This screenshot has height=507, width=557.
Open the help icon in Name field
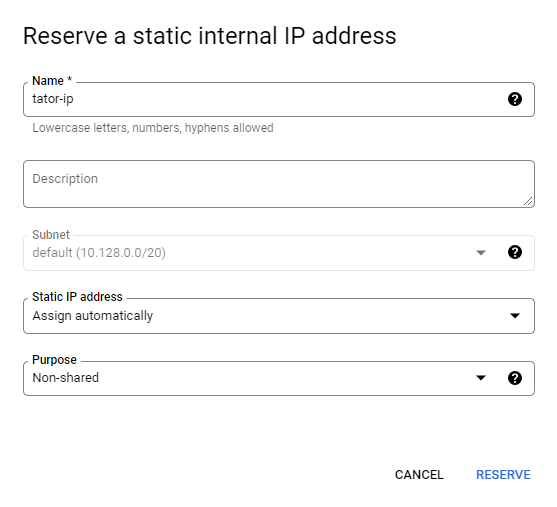click(515, 99)
